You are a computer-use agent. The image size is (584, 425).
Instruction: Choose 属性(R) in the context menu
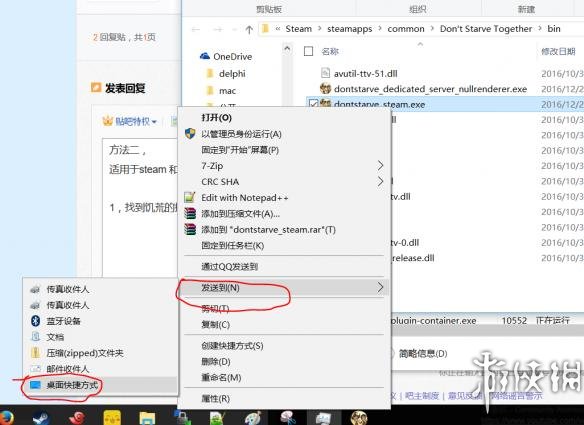[215, 399]
